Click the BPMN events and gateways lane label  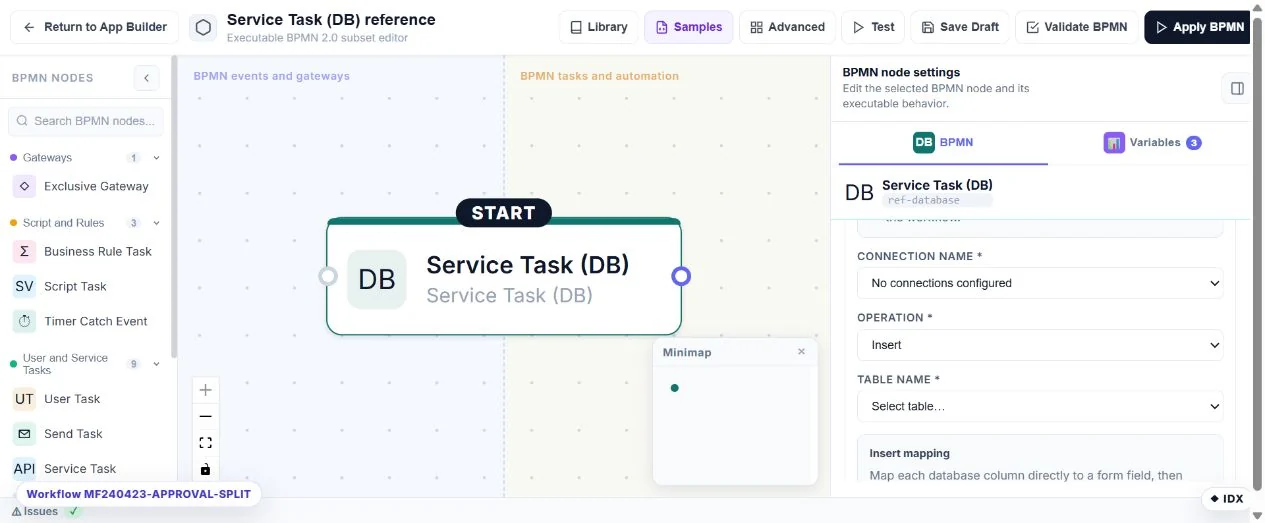(272, 76)
